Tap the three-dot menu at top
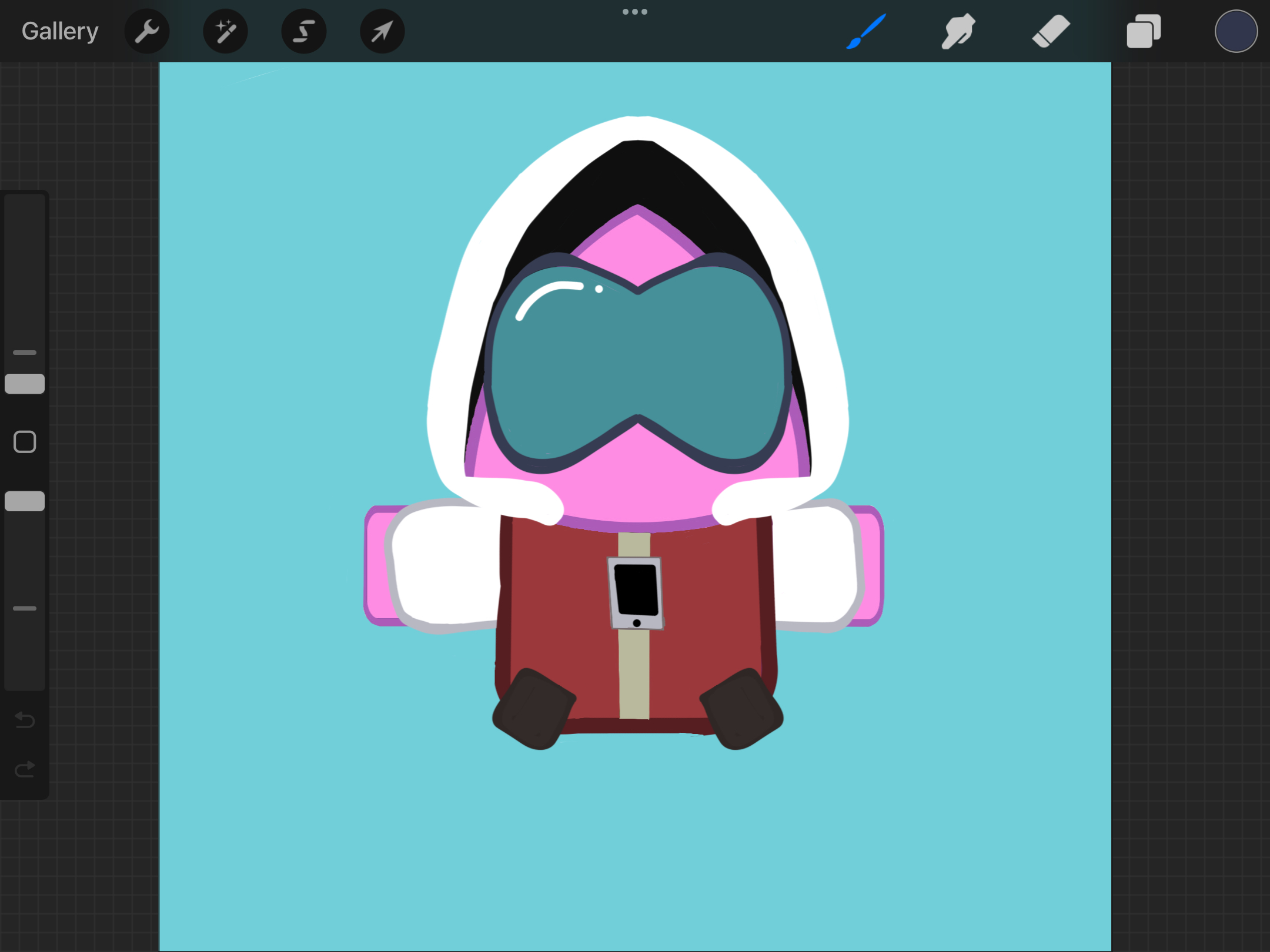The height and width of the screenshot is (952, 1270). [635, 12]
